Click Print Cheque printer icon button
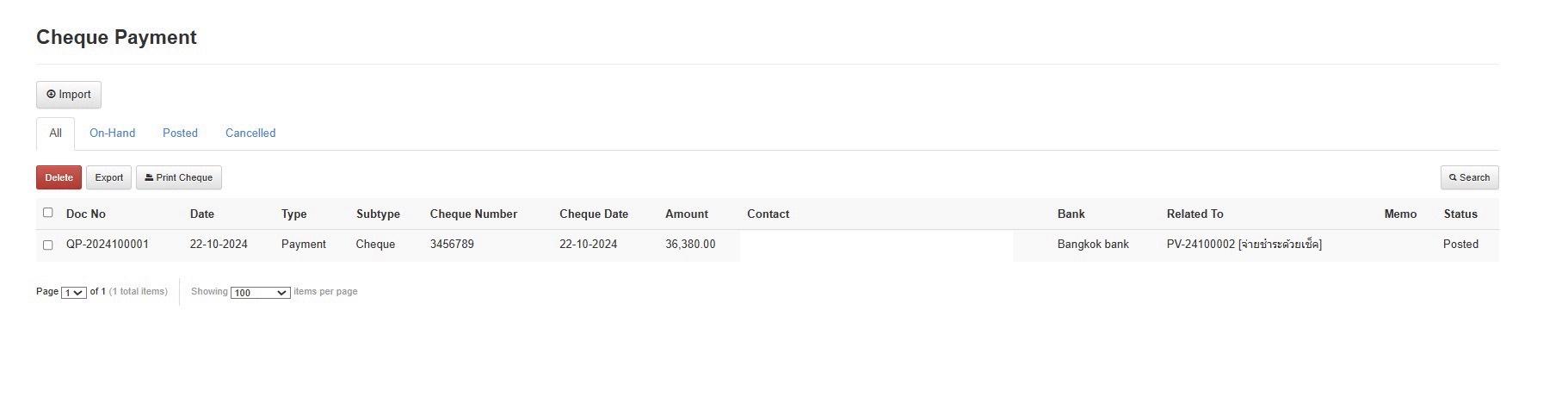 point(179,177)
